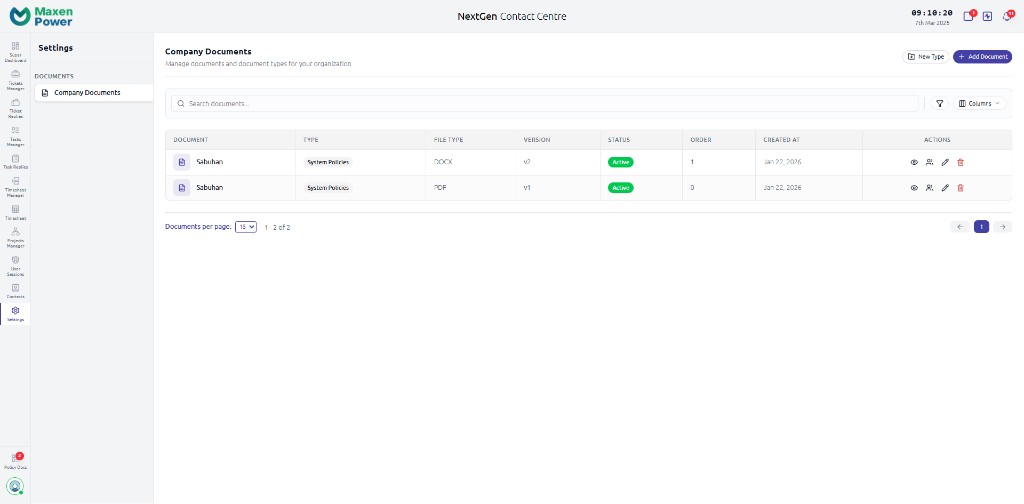The image size is (1024, 504).
Task: Open Policy Docs in the sidebar
Action: (15, 460)
